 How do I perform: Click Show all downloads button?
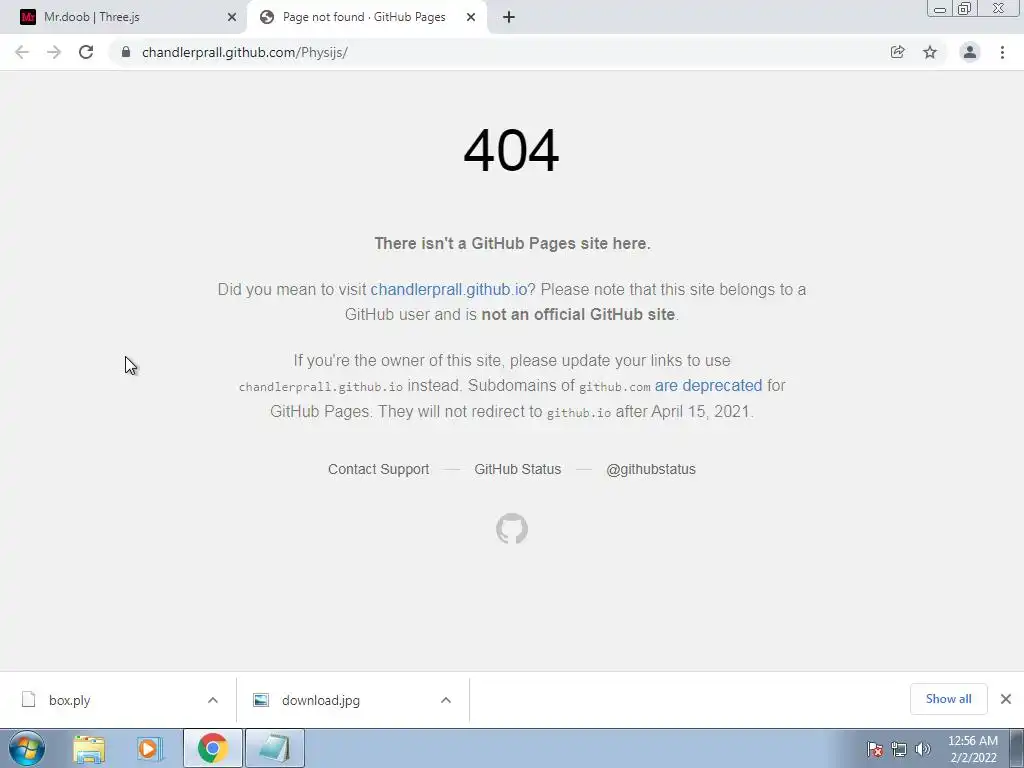948,699
